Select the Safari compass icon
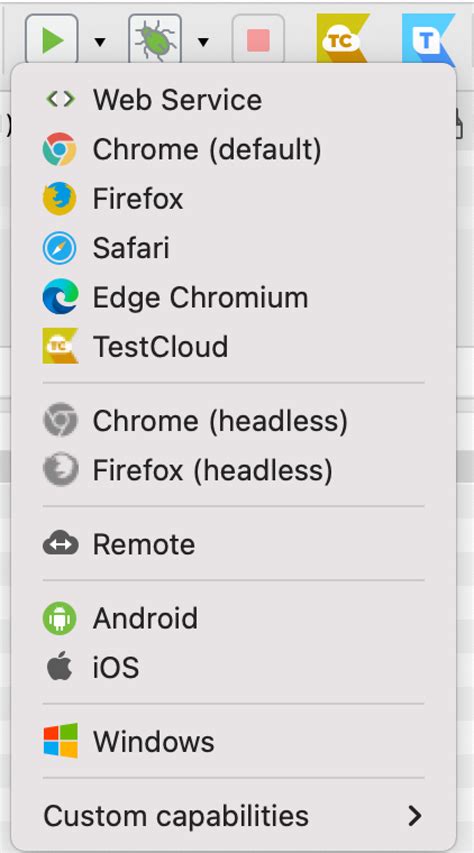The width and height of the screenshot is (474, 853). click(x=59, y=248)
